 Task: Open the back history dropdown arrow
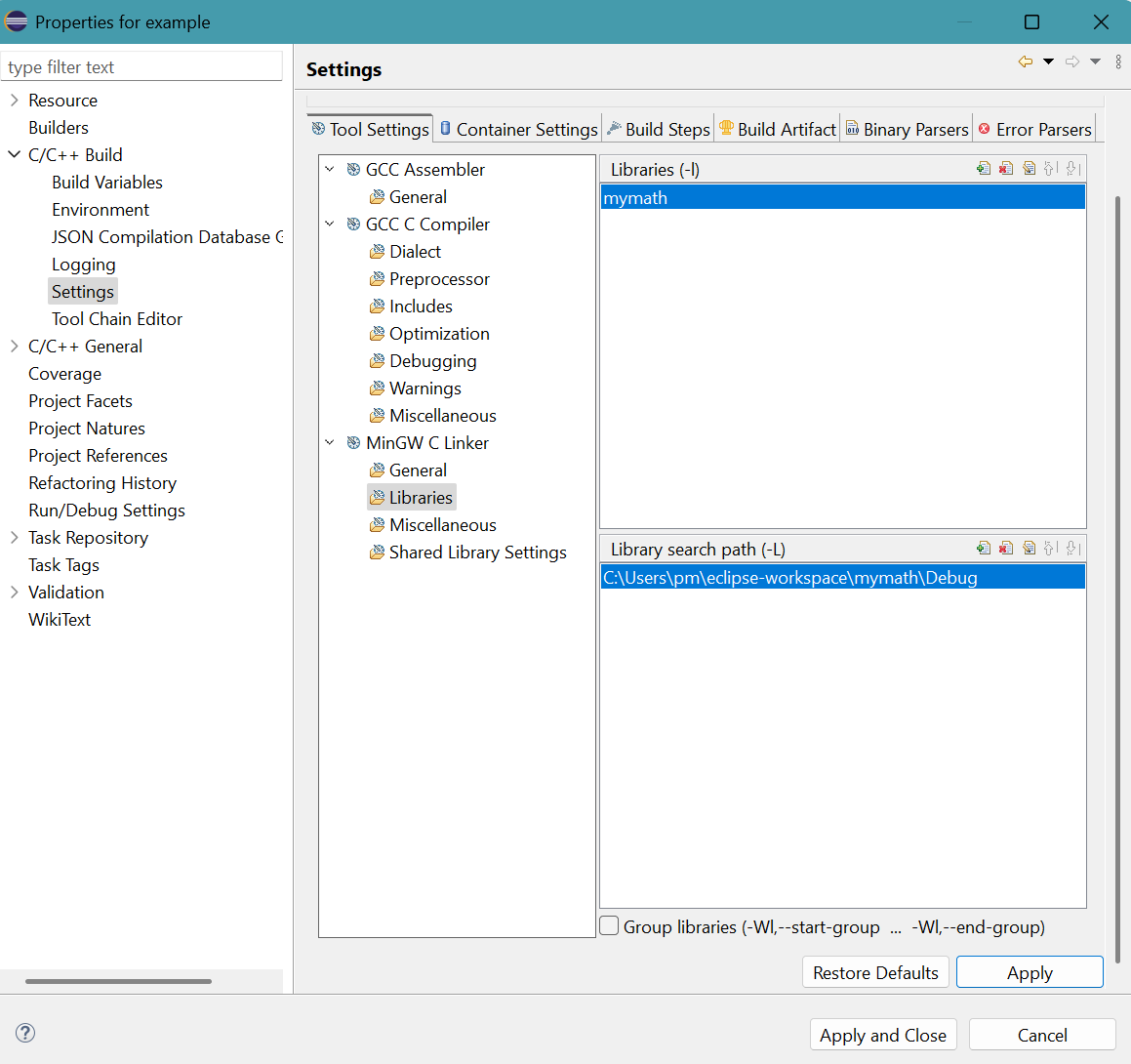[x=1049, y=61]
